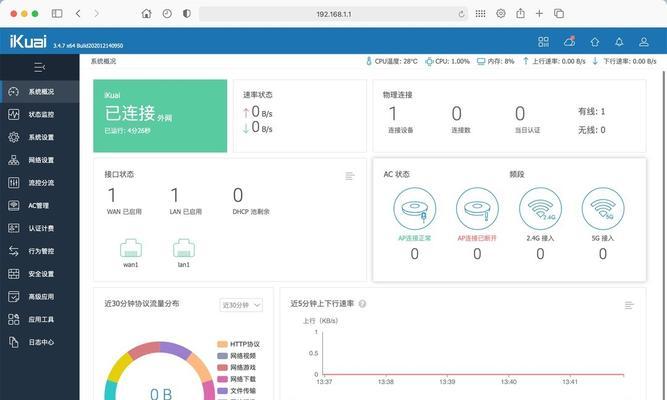Click the Safari home button
This screenshot has height=400, width=667.
pos(146,14)
